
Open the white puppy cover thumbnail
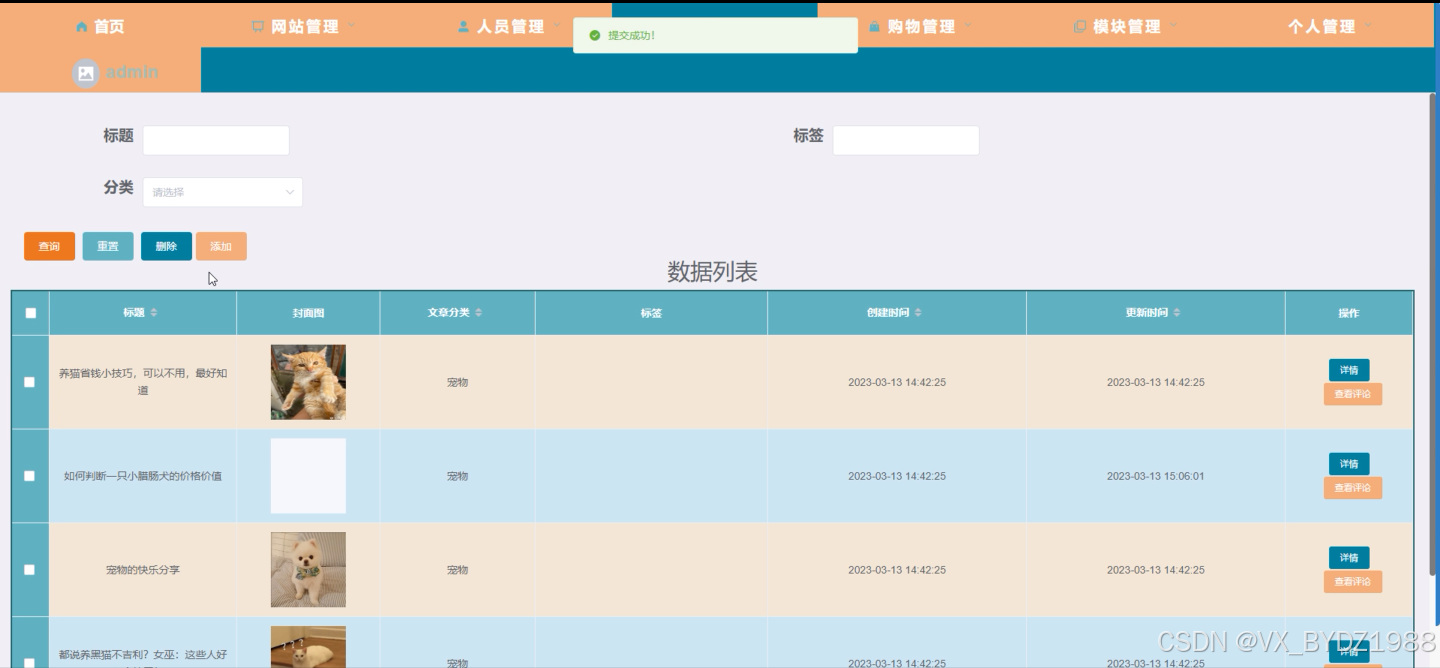click(308, 570)
